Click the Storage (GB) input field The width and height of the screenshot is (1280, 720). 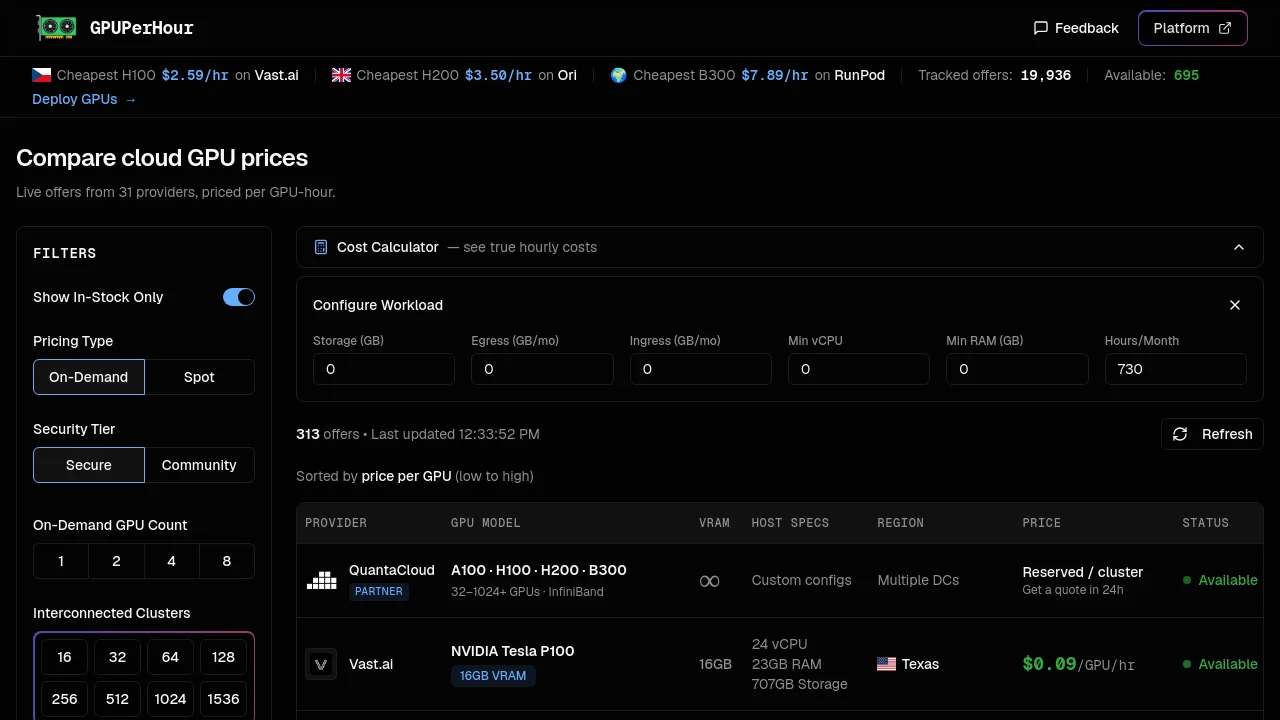coord(384,369)
